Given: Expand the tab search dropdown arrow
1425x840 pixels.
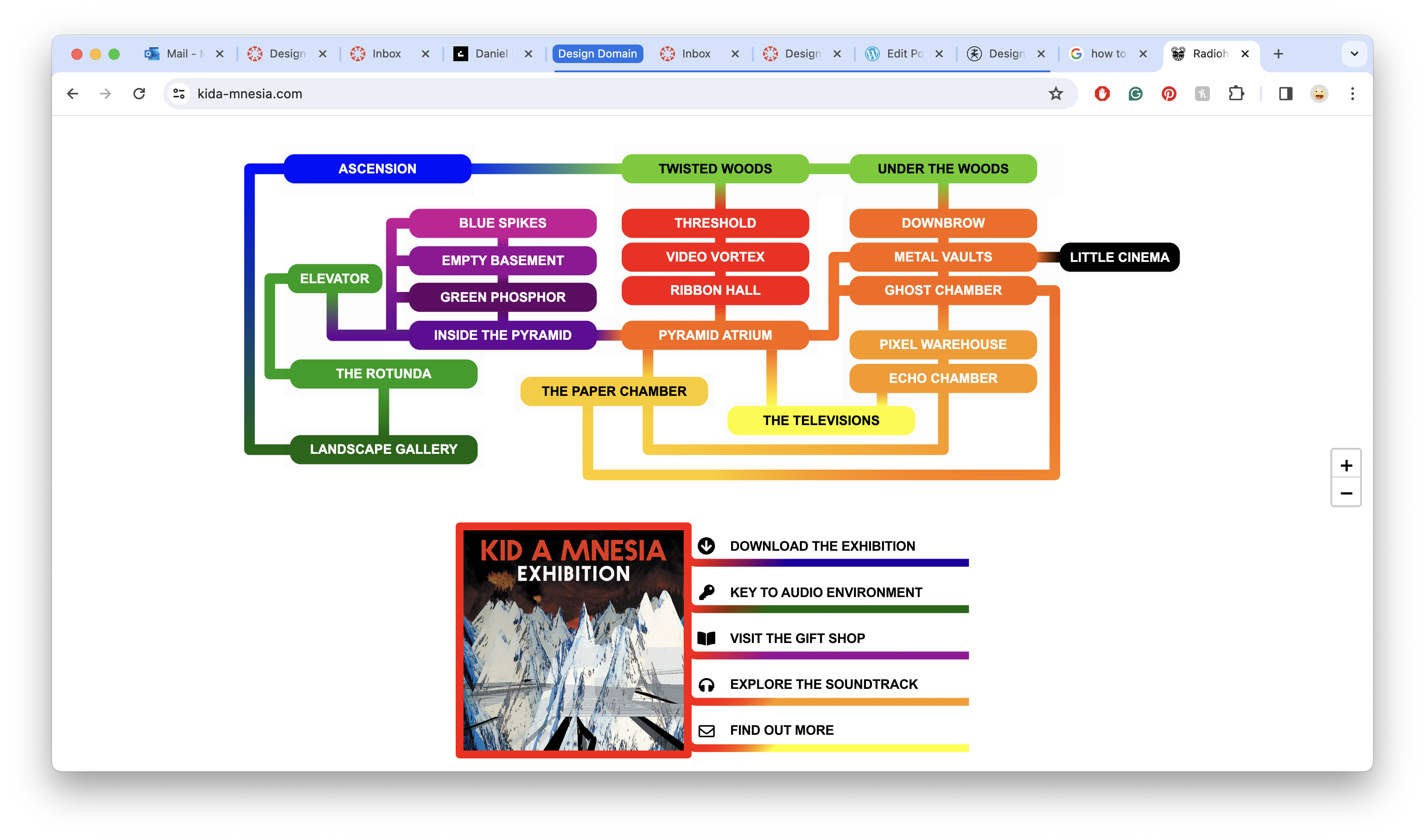Looking at the screenshot, I should coord(1354,54).
